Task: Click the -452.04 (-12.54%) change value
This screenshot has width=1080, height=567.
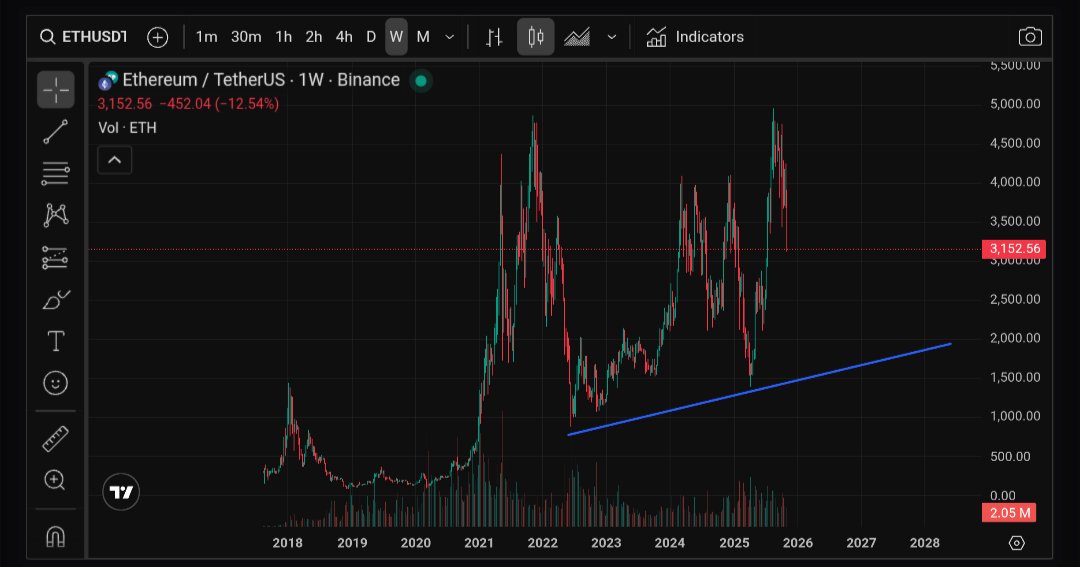Action: click(219, 104)
